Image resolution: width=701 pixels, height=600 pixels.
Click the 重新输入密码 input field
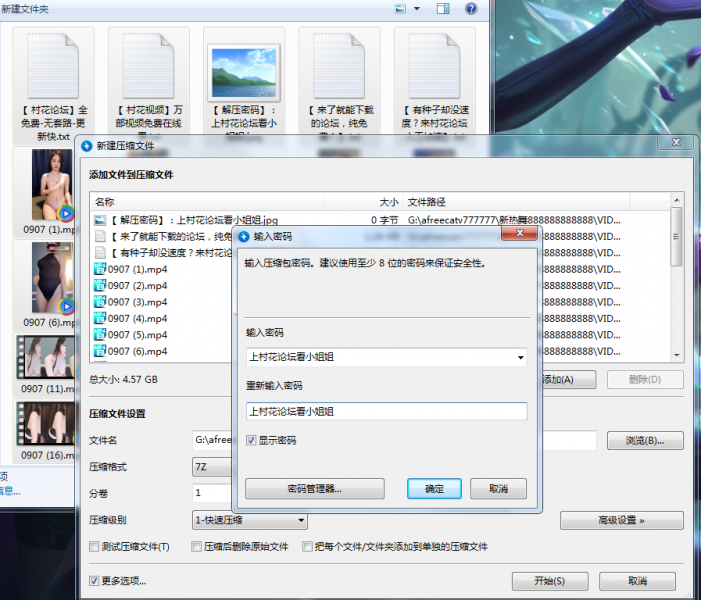(386, 411)
